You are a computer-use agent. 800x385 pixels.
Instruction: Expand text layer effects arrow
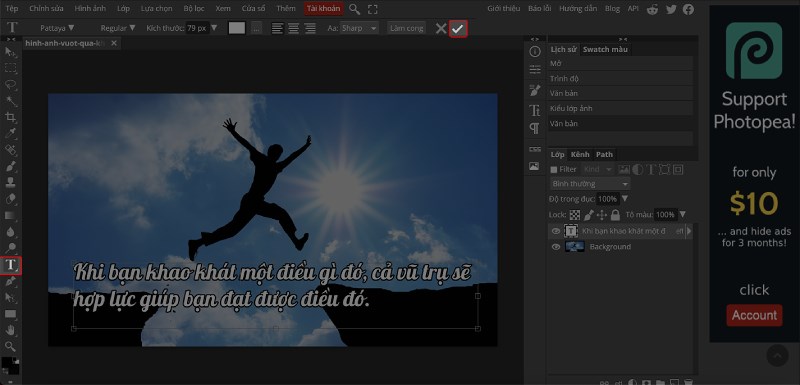click(x=689, y=231)
